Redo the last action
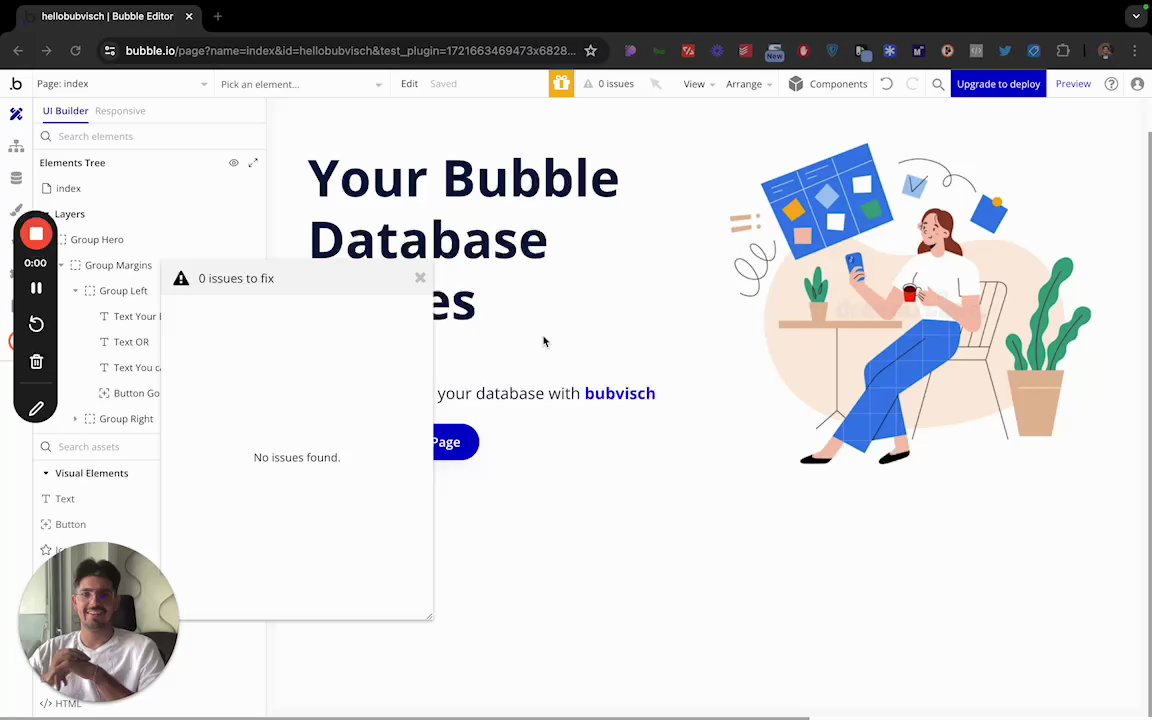The height and width of the screenshot is (720, 1152). [x=912, y=84]
